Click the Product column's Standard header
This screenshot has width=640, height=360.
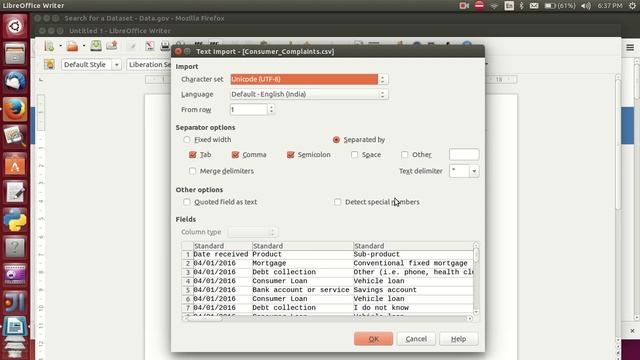click(302, 246)
